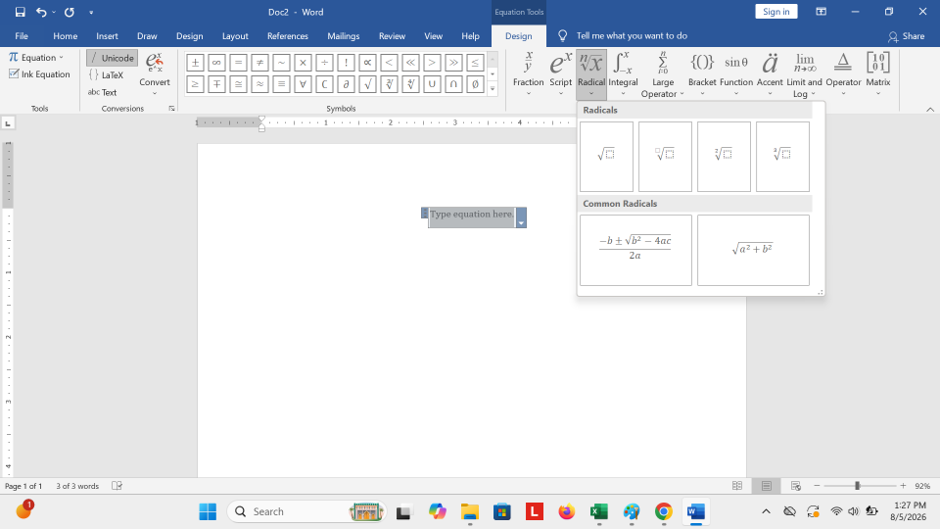Switch to Print Layout view
Viewport: 940px width, 529px height.
pyautogui.click(x=766, y=486)
